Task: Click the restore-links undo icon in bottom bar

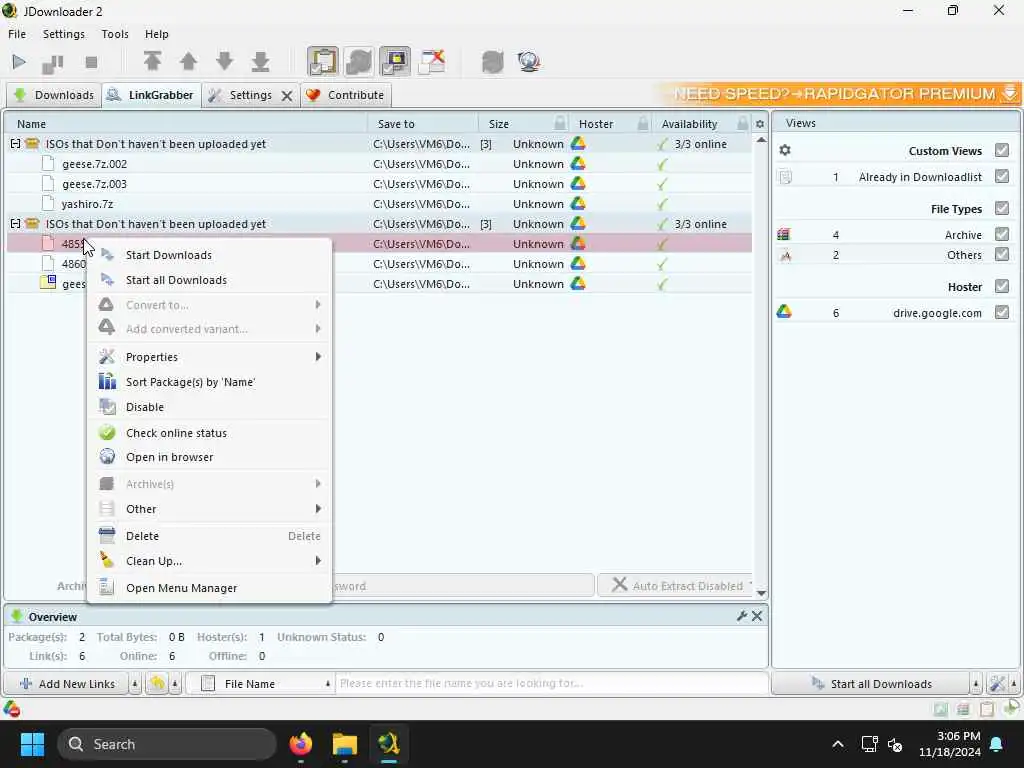Action: 157,684
